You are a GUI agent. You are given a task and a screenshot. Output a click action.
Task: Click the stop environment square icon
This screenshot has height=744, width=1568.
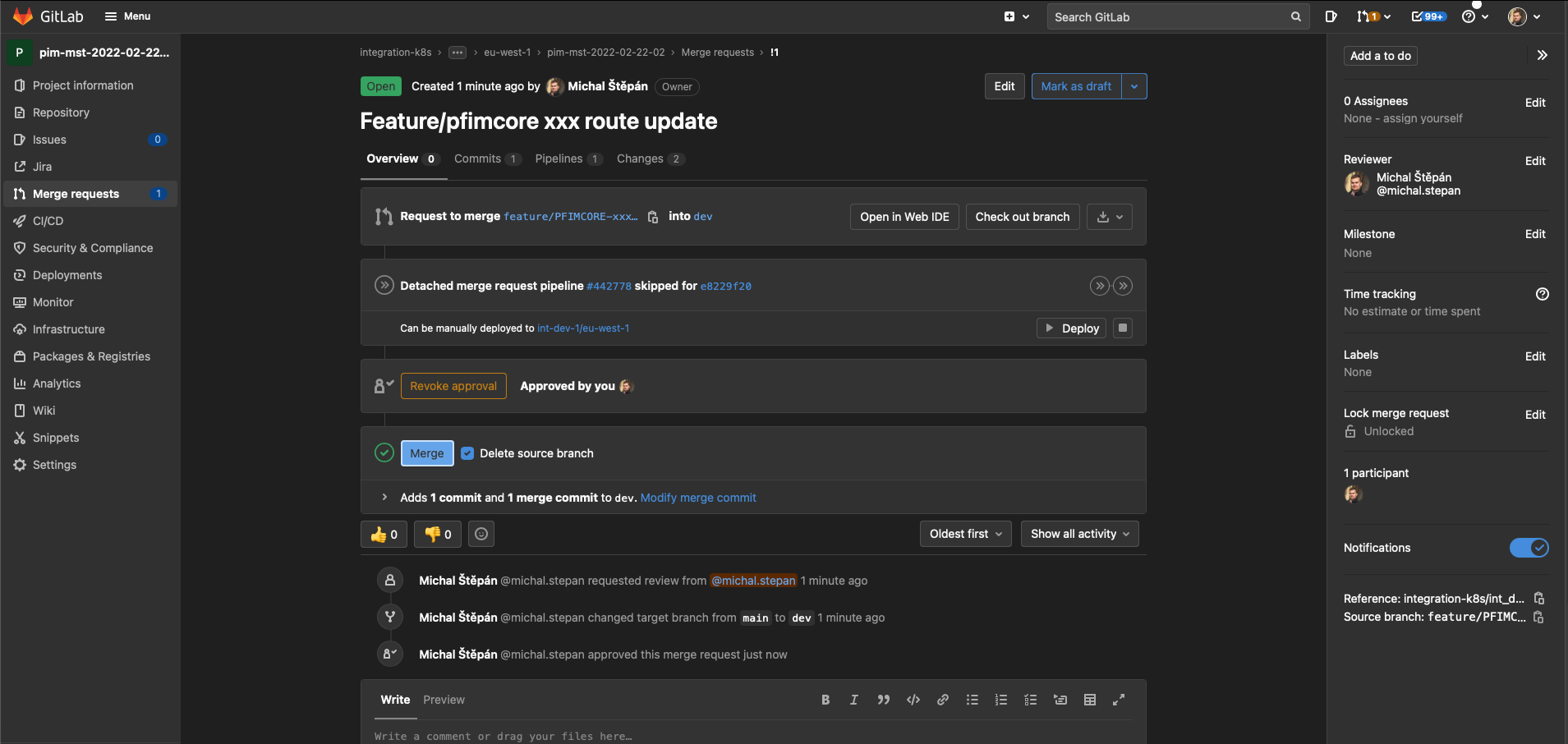[1123, 328]
